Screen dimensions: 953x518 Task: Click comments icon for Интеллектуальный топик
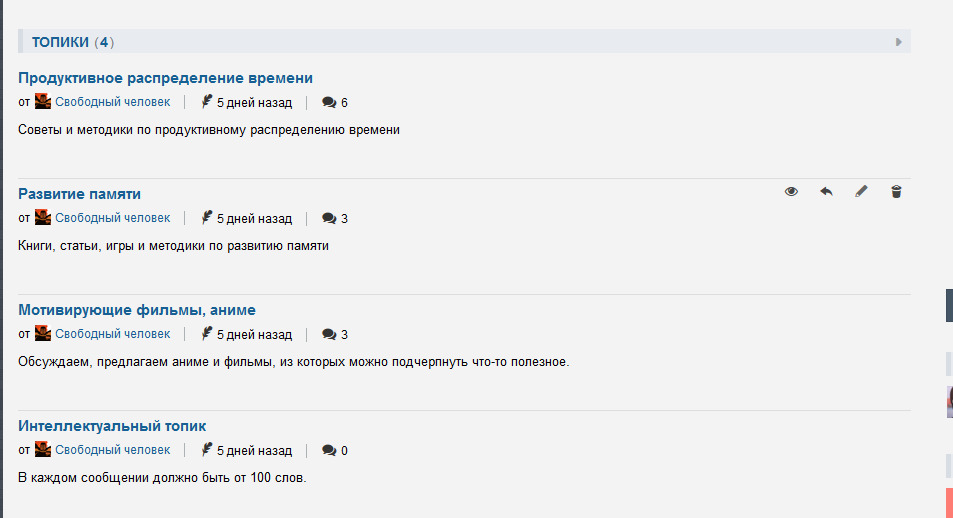click(328, 451)
